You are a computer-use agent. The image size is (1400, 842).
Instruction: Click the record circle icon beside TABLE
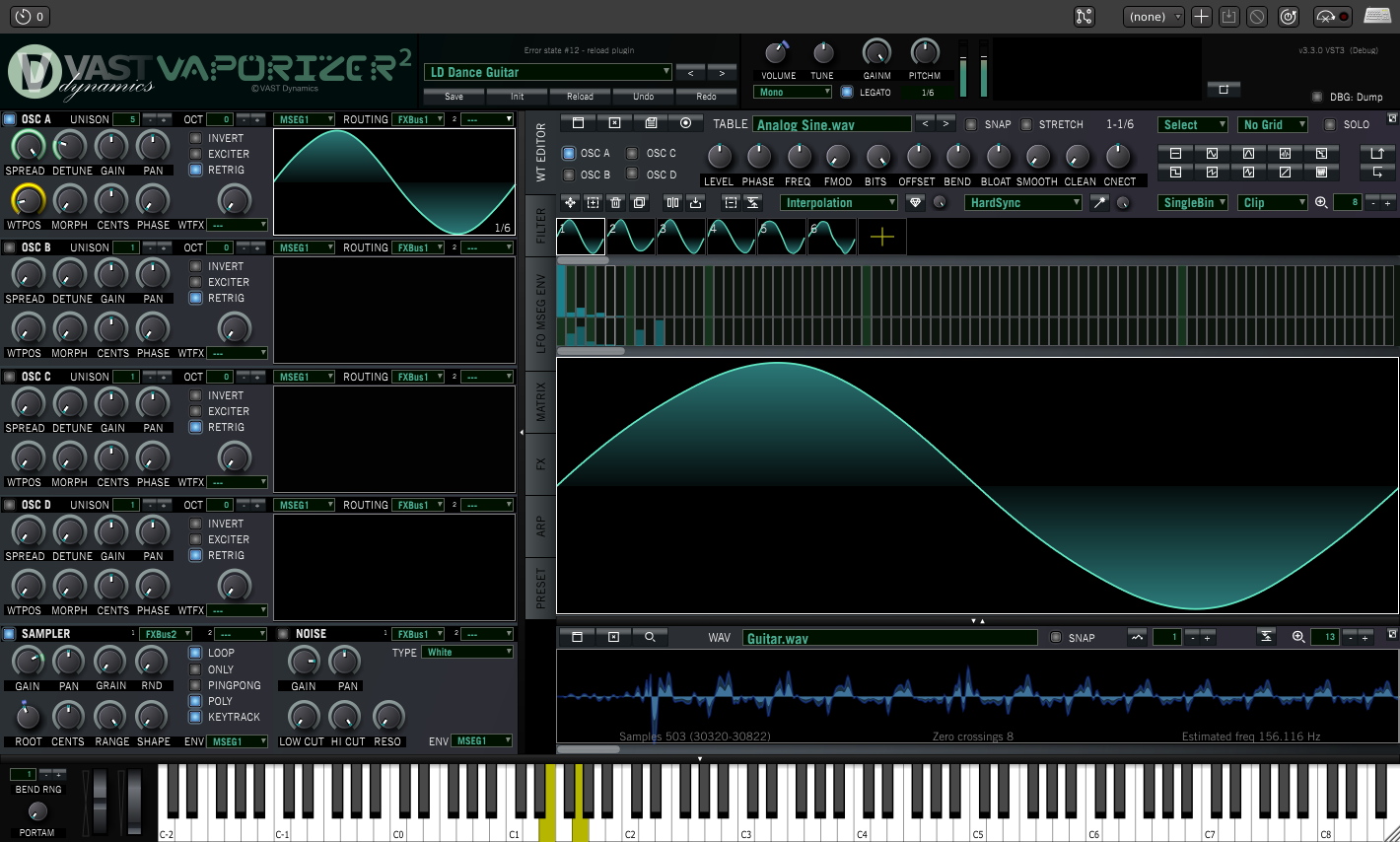coord(685,123)
